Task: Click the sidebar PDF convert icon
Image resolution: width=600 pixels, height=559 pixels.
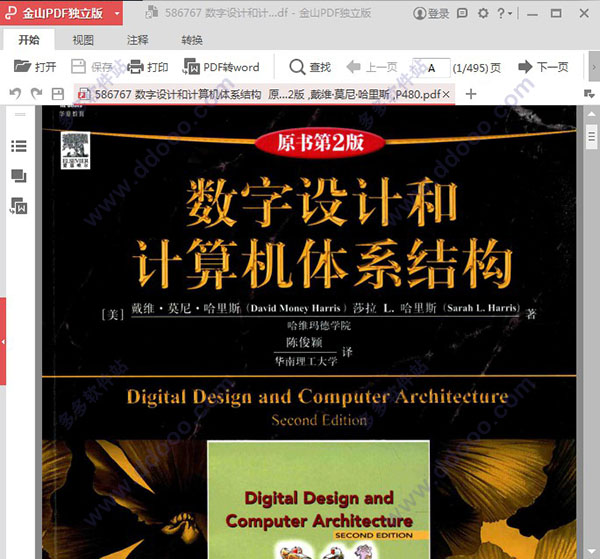Action: (x=19, y=206)
